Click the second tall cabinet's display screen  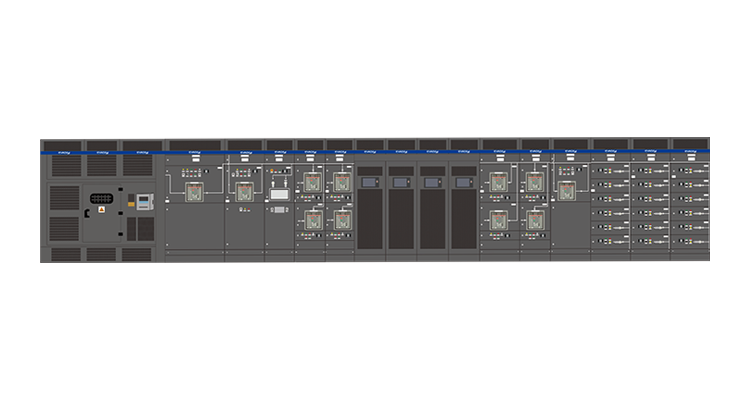pyautogui.click(x=401, y=183)
